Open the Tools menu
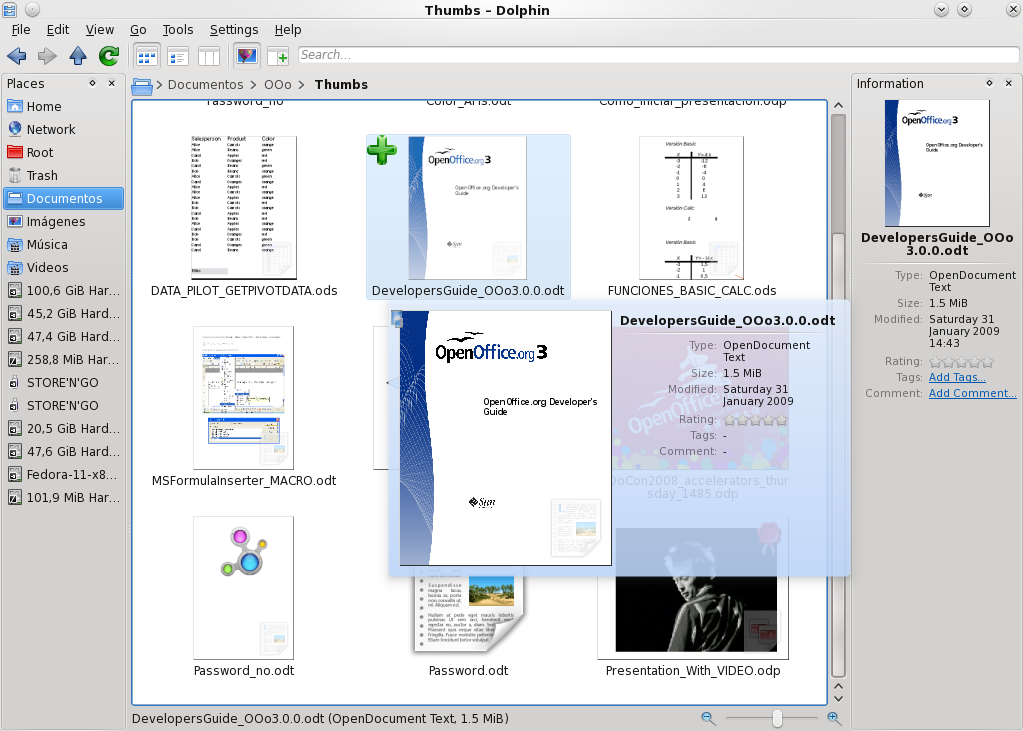 (x=177, y=30)
